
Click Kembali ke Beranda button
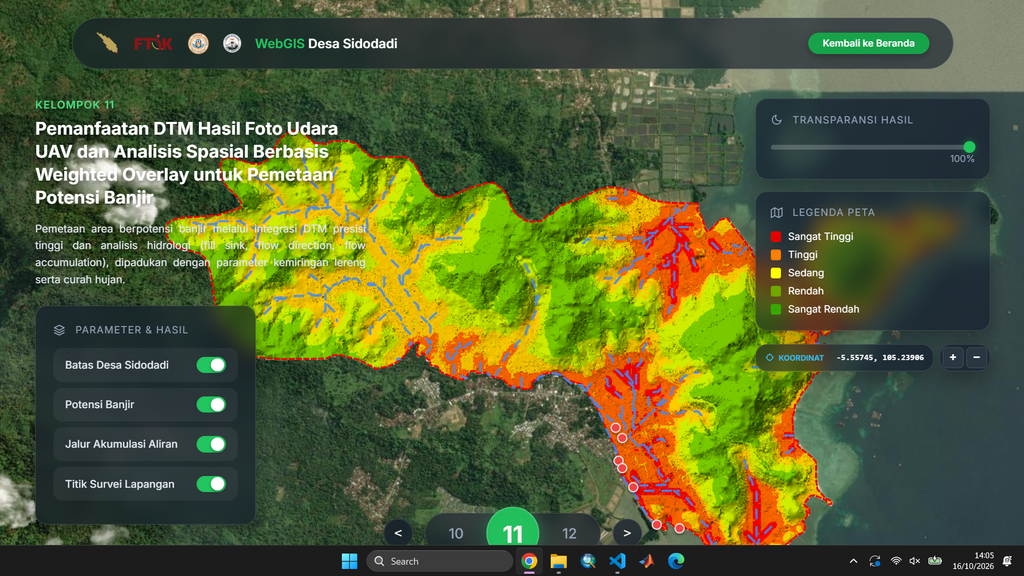pyautogui.click(x=868, y=43)
